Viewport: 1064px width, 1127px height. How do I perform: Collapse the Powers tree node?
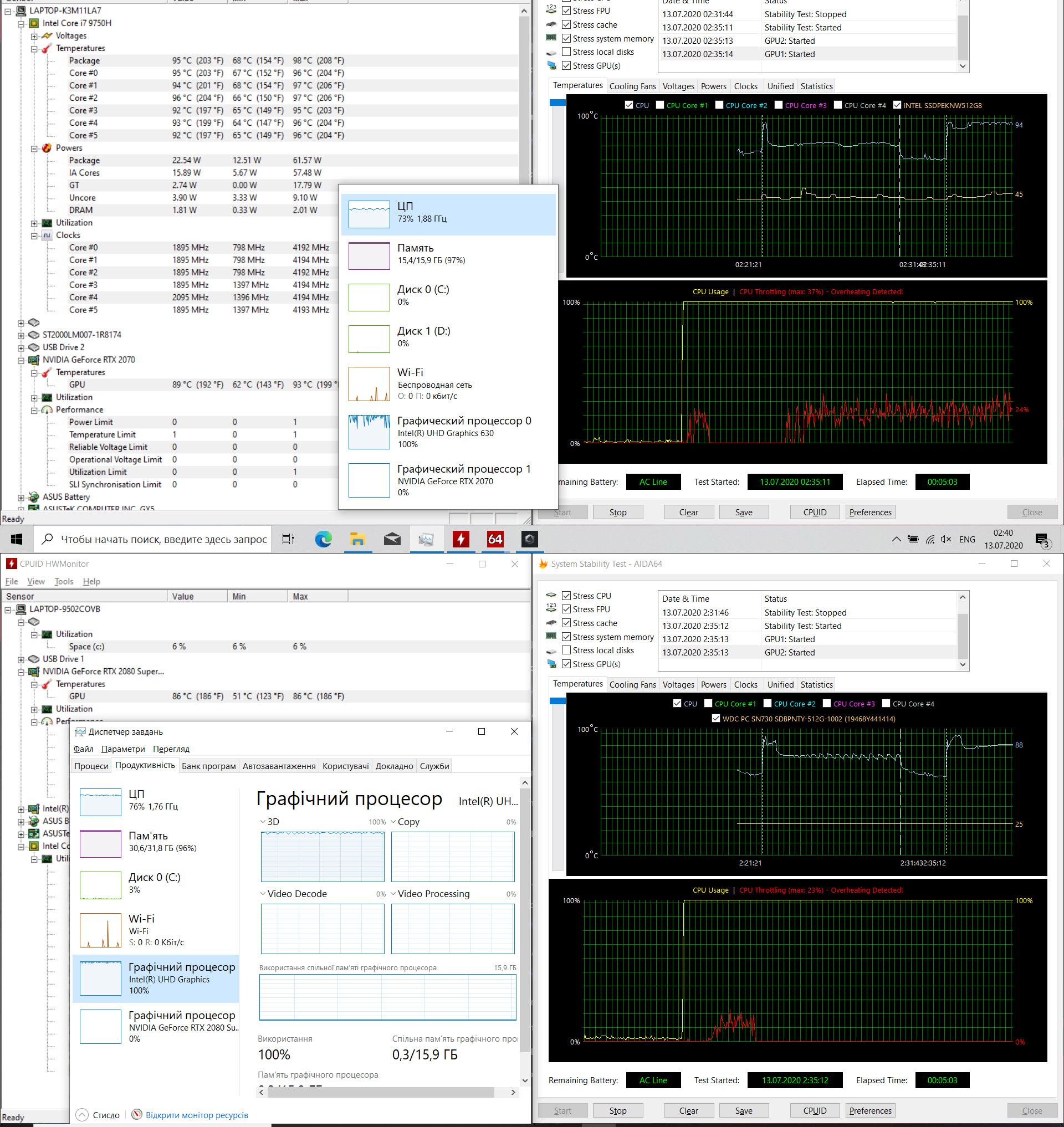point(34,148)
